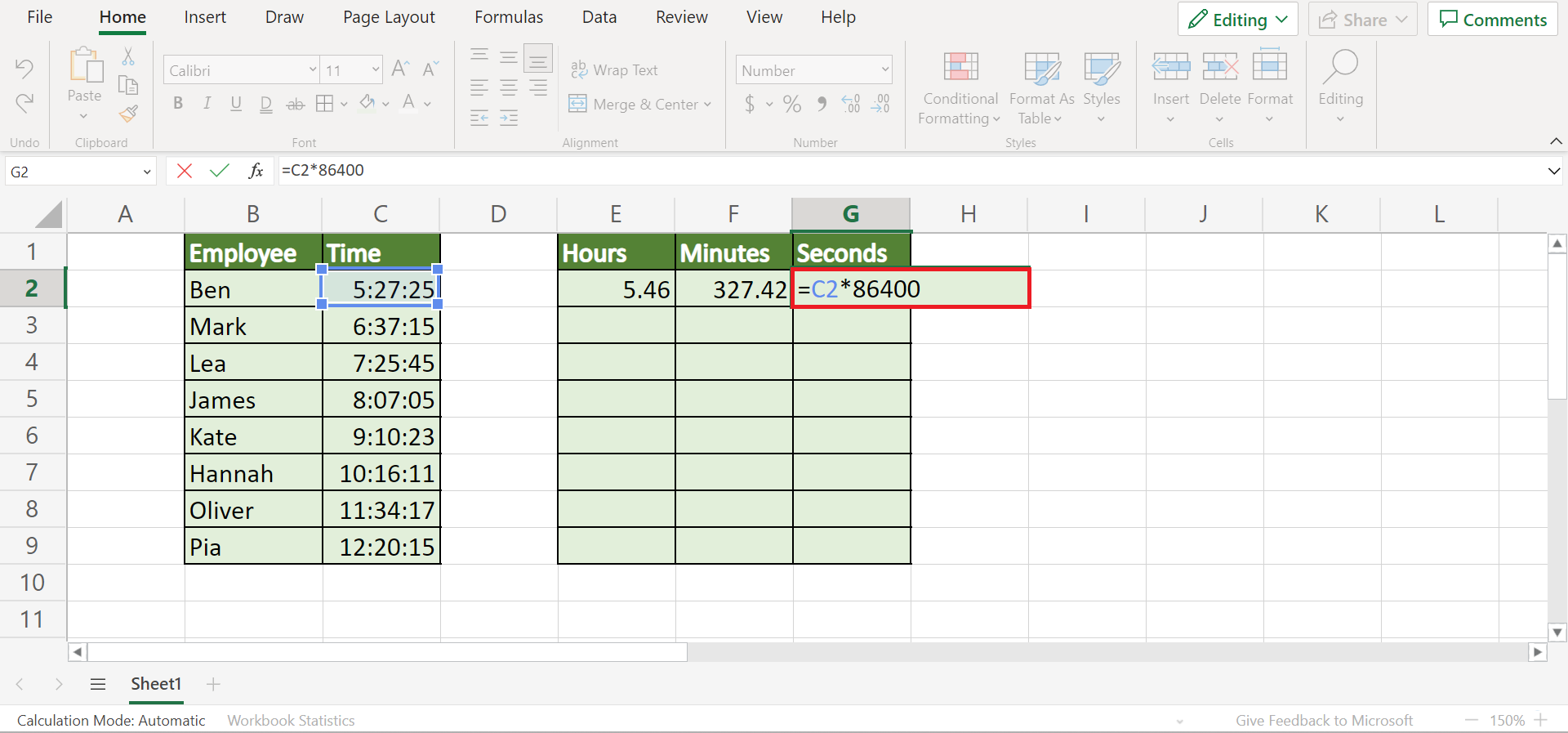Viewport: 1568px width, 733px height.
Task: Click the vertical scrollbar down arrow
Action: click(1557, 632)
